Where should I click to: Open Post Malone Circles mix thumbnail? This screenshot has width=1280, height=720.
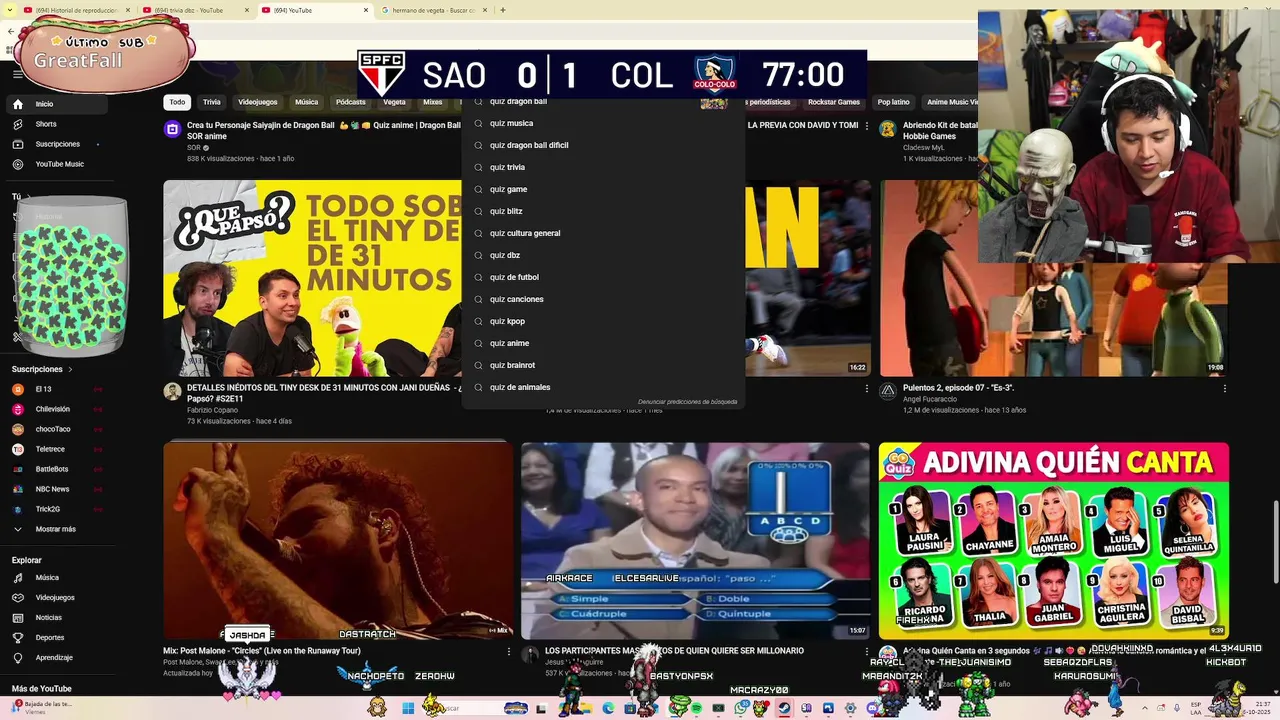[x=338, y=541]
